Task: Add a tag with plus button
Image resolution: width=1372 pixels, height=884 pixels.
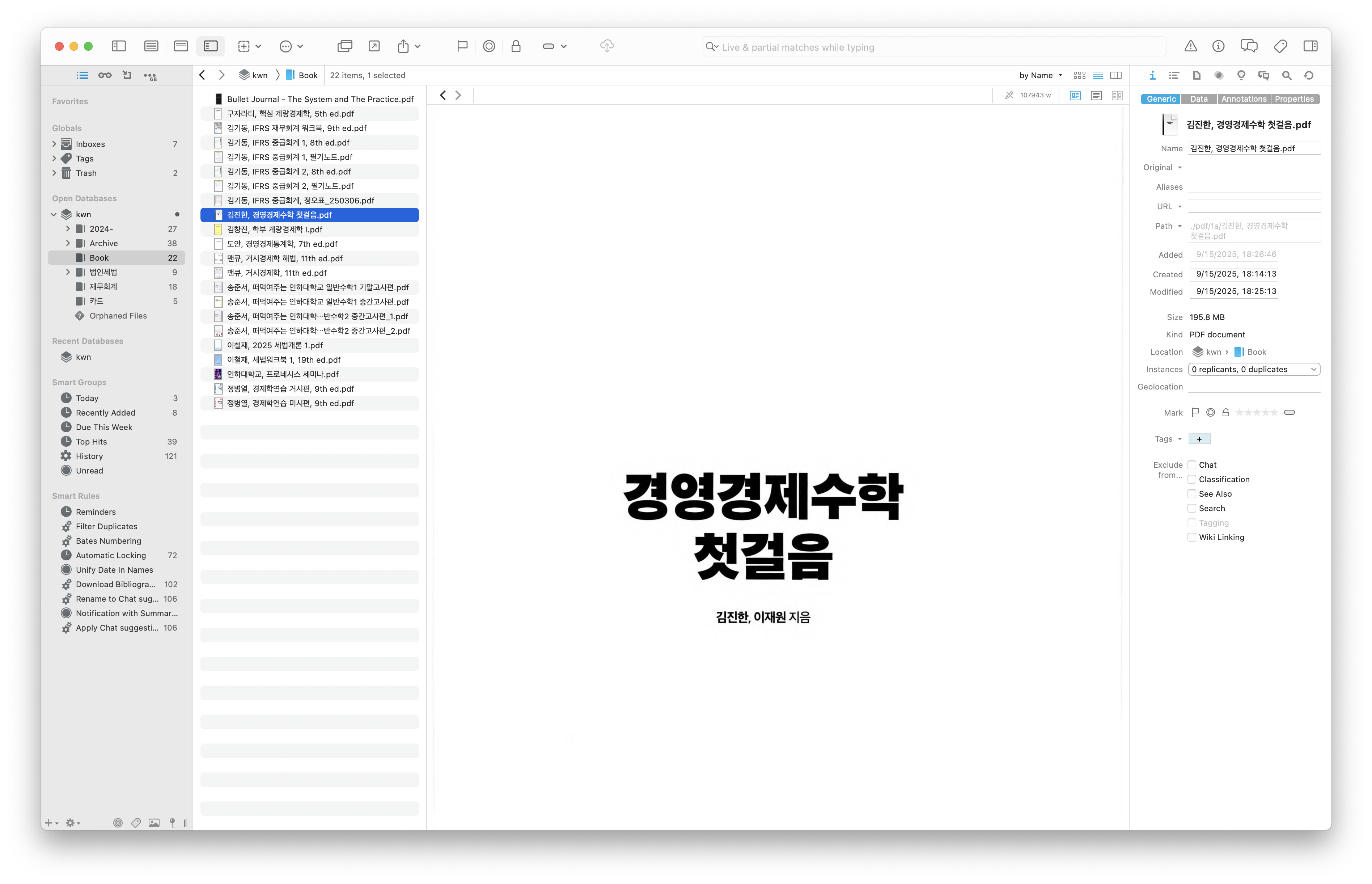Action: 1199,439
